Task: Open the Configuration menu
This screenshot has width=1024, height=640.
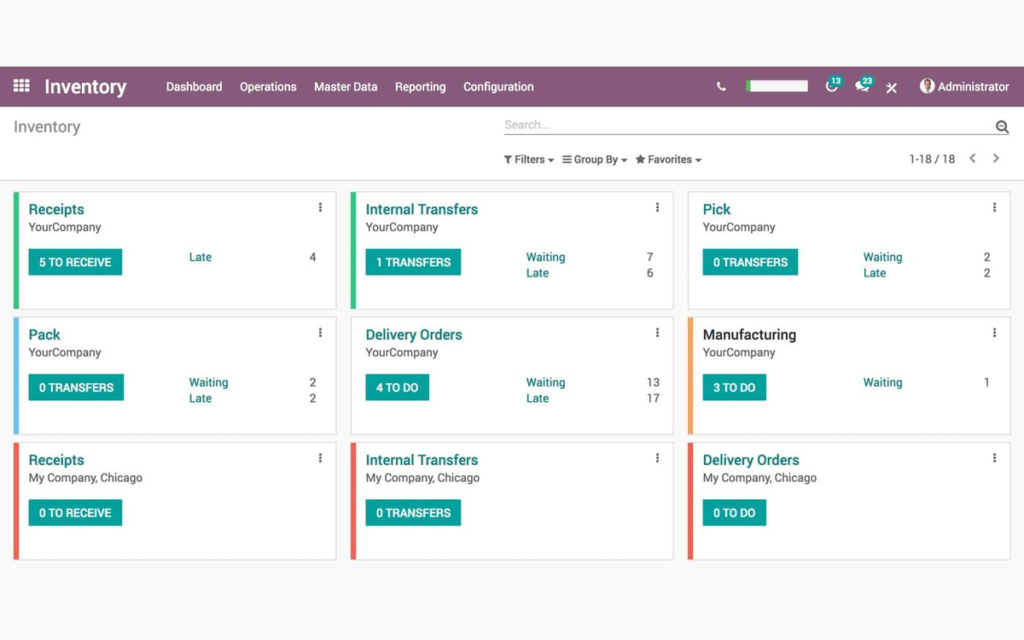Action: click(x=498, y=86)
